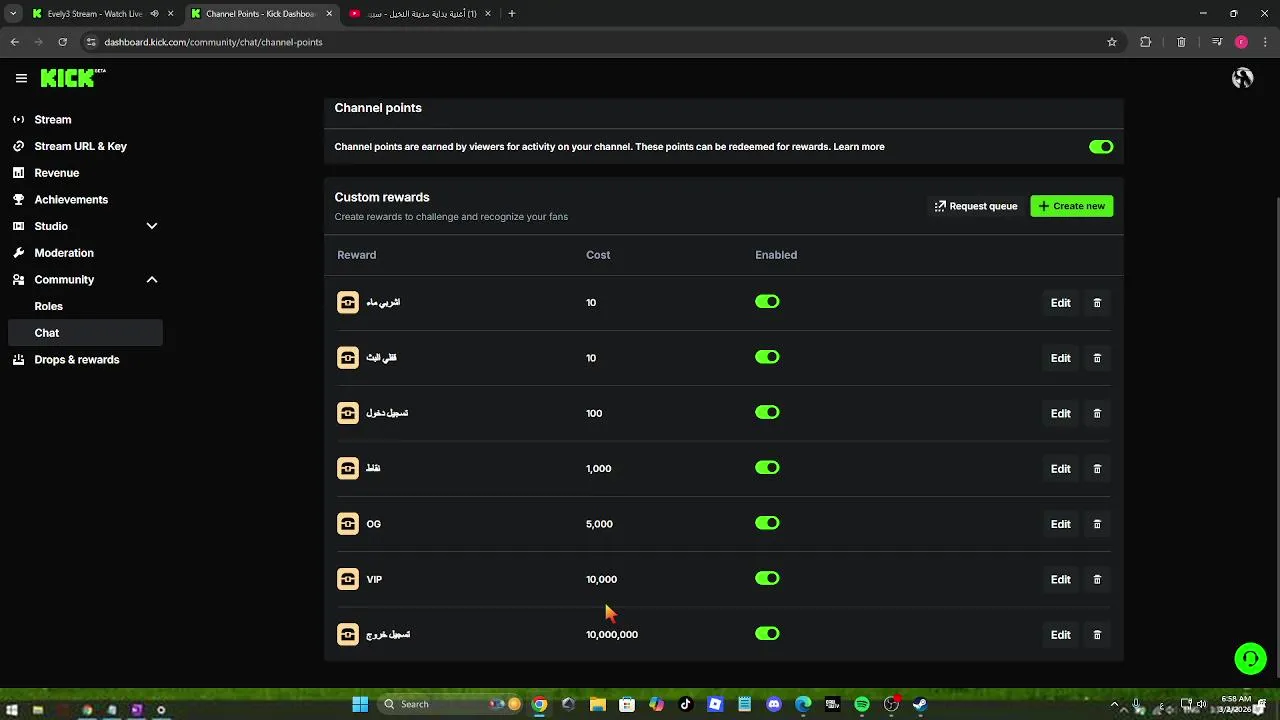The image size is (1280, 720).
Task: Disable the VIP reward toggle
Action: click(x=767, y=578)
